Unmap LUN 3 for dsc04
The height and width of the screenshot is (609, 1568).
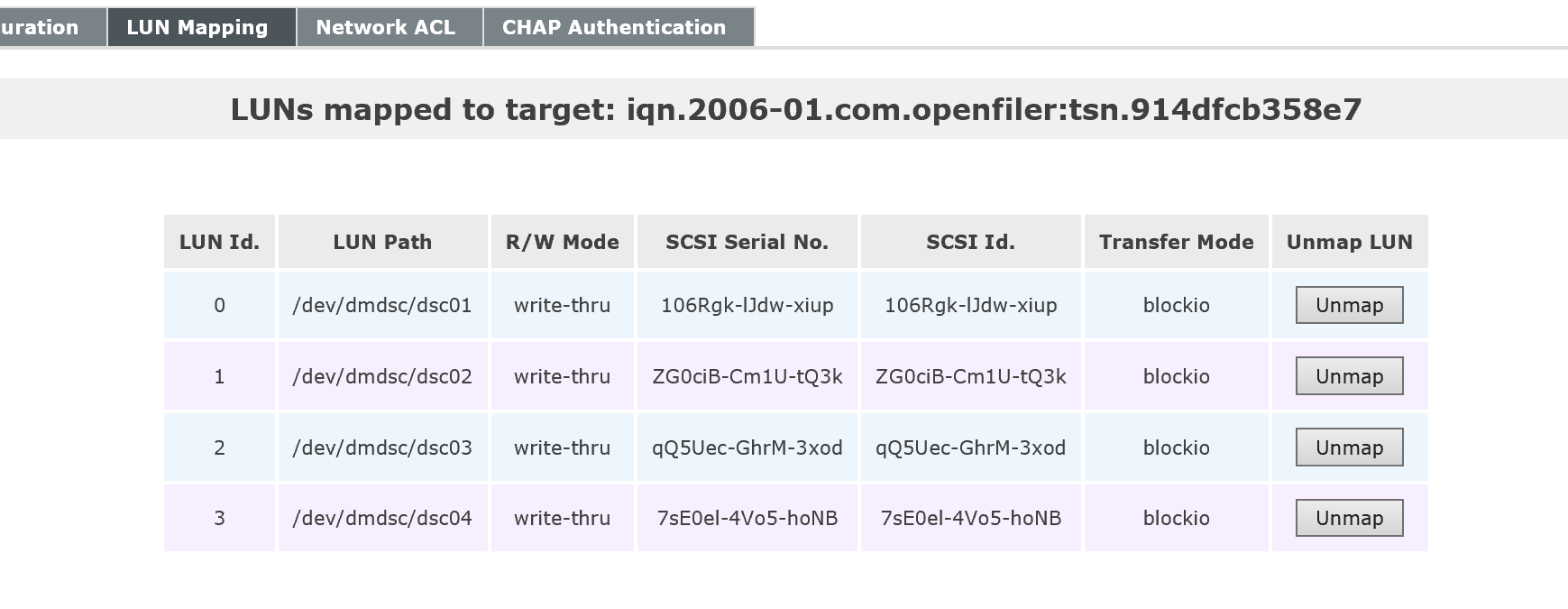click(x=1349, y=518)
